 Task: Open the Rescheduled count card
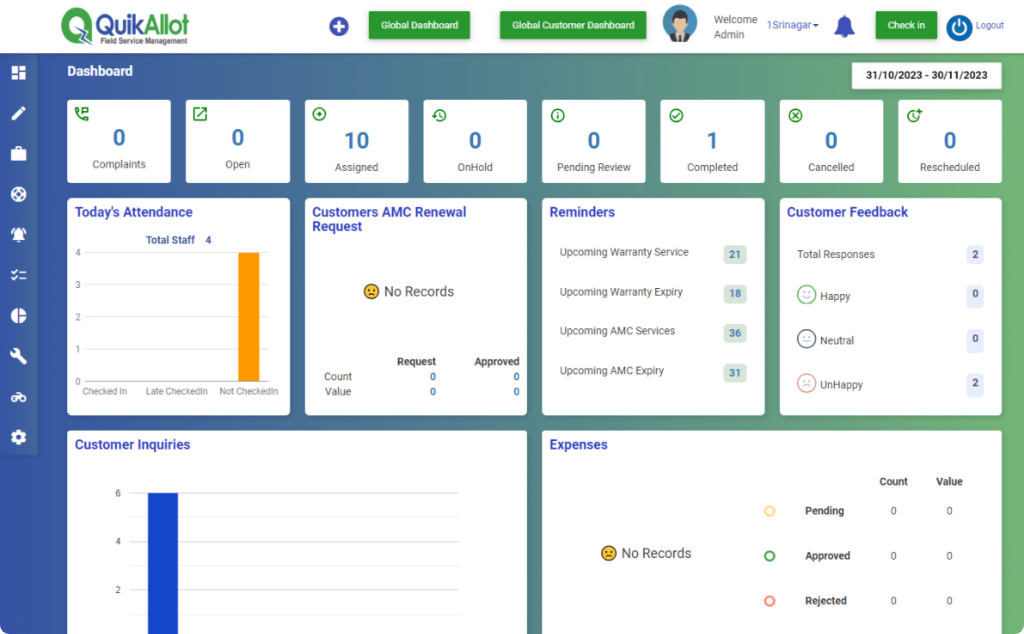(x=950, y=141)
